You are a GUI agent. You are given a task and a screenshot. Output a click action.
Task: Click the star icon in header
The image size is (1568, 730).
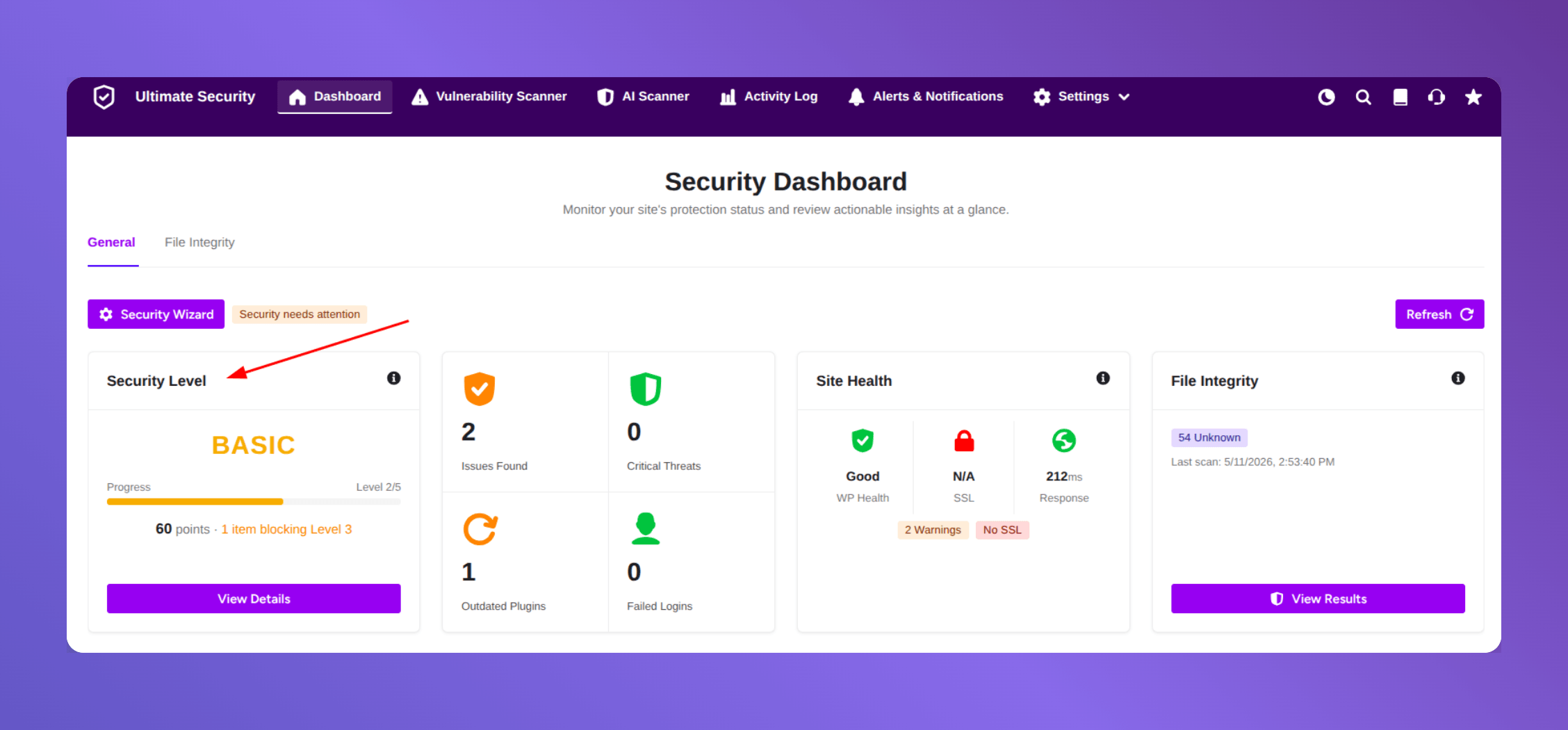pyautogui.click(x=1473, y=97)
